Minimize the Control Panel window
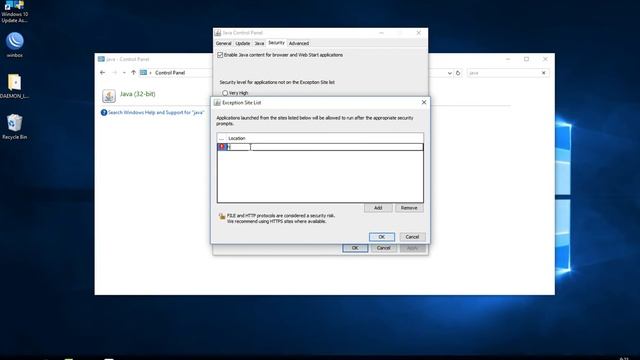Screen dimensions: 640x360 pyautogui.click(x=508, y=59)
